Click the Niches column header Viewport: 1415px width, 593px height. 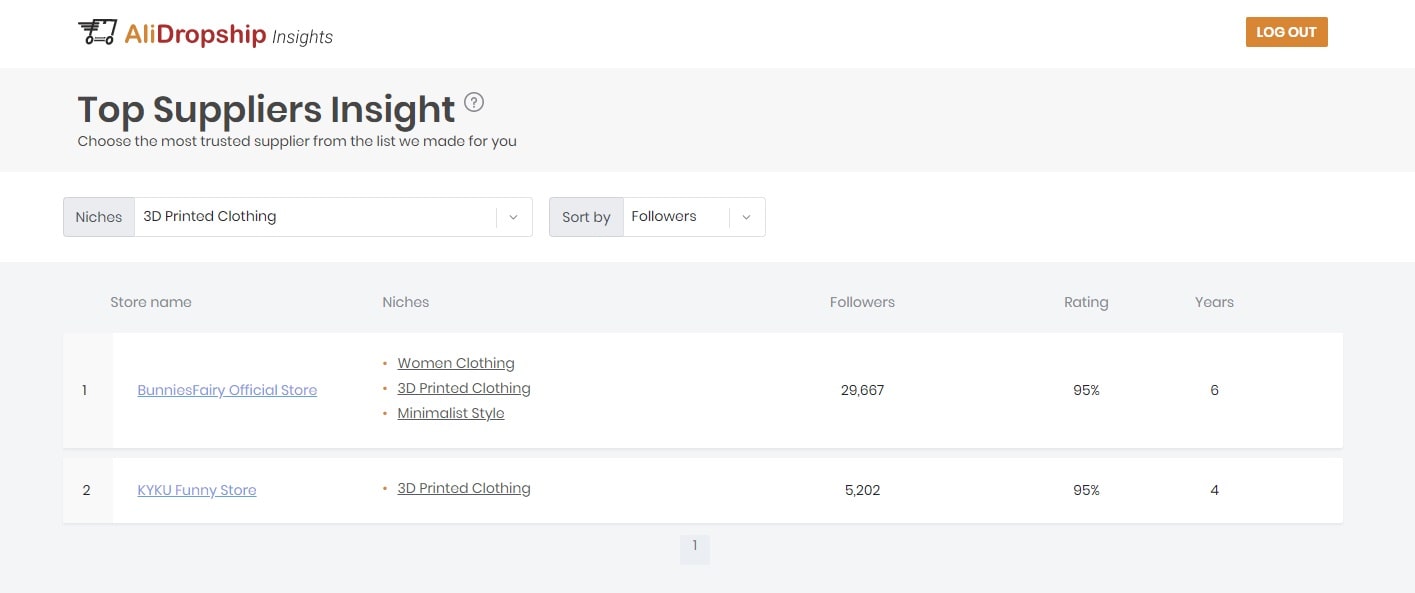405,302
